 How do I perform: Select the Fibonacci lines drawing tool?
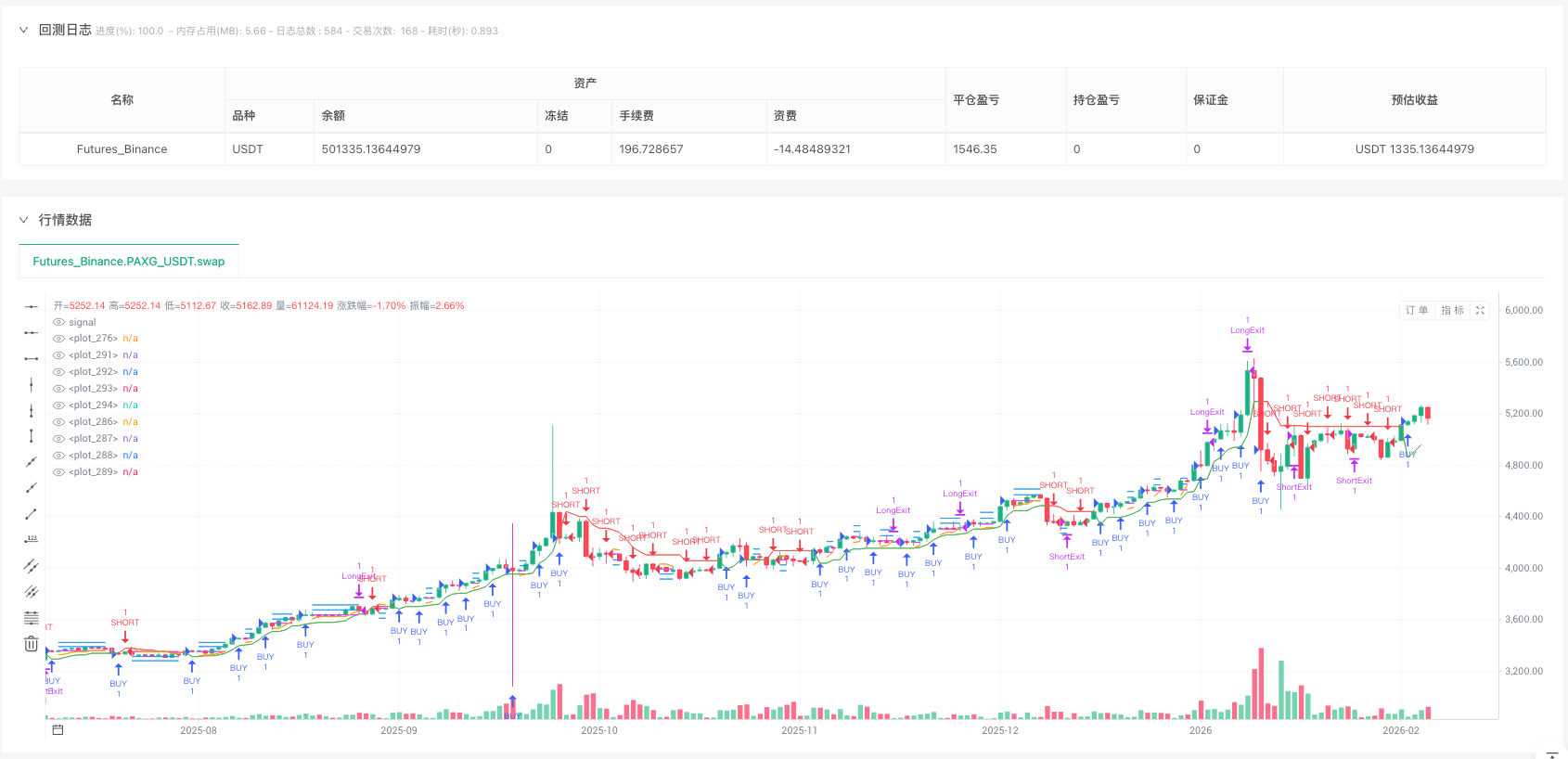tap(32, 618)
